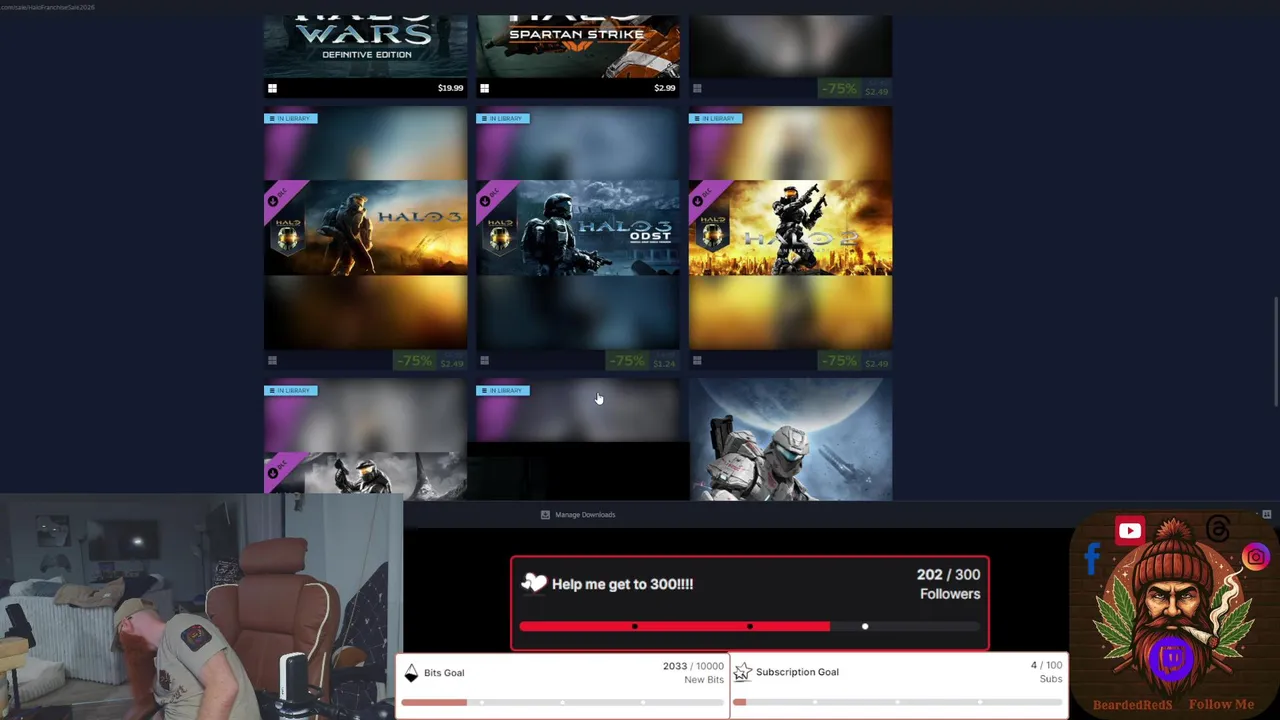Click In Library badge on the bottom-left card
The height and width of the screenshot is (720, 1280).
(x=290, y=390)
